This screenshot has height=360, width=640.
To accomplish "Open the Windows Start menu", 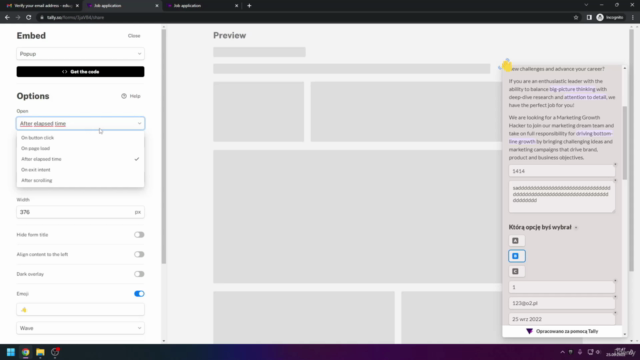I will tap(11, 352).
